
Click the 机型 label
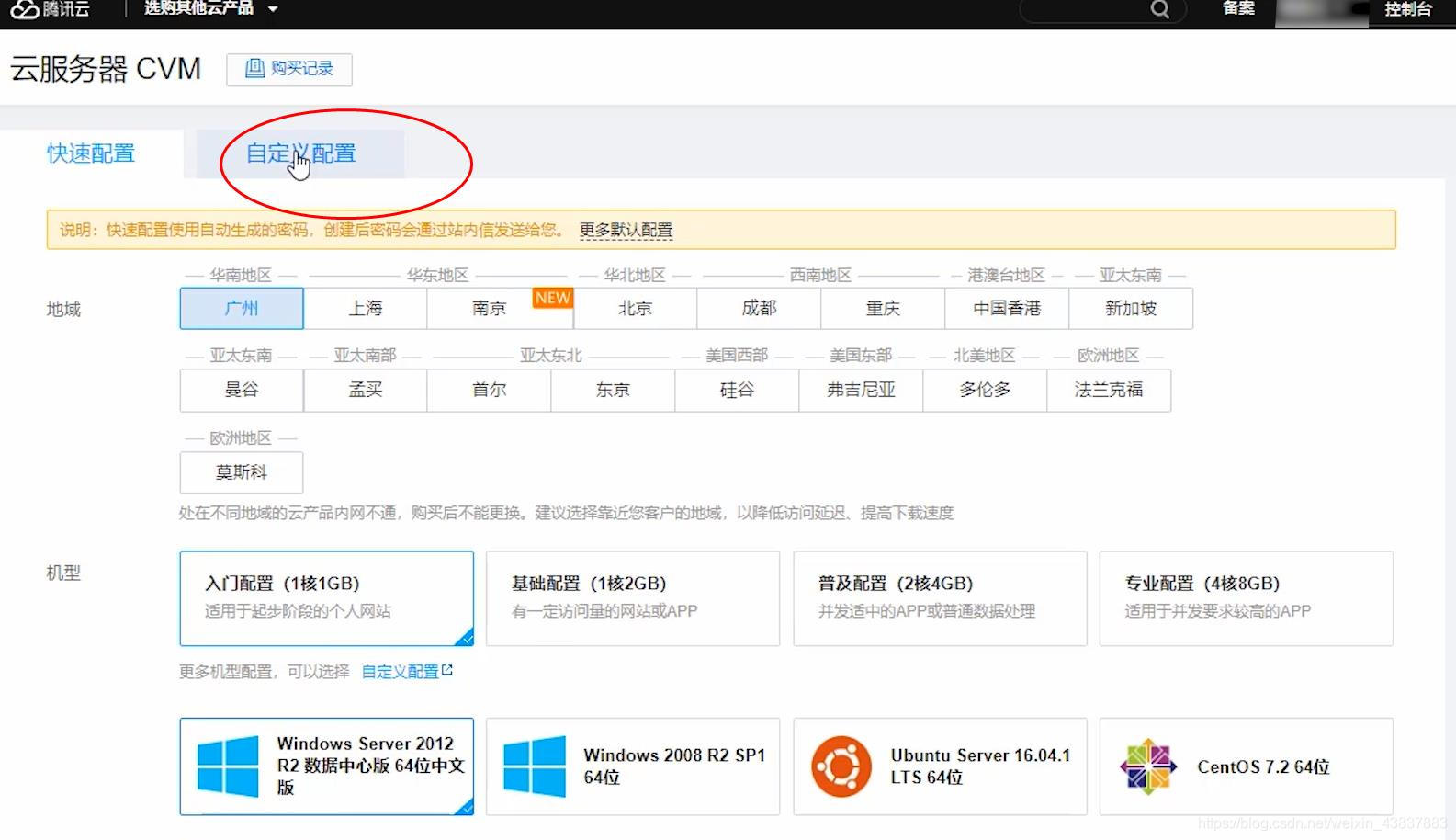(63, 573)
